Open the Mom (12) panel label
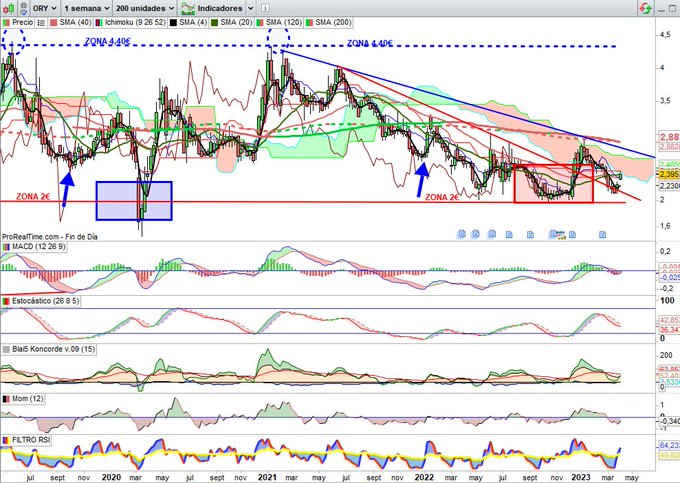Screen dimensions: 680x483 (x=23, y=398)
